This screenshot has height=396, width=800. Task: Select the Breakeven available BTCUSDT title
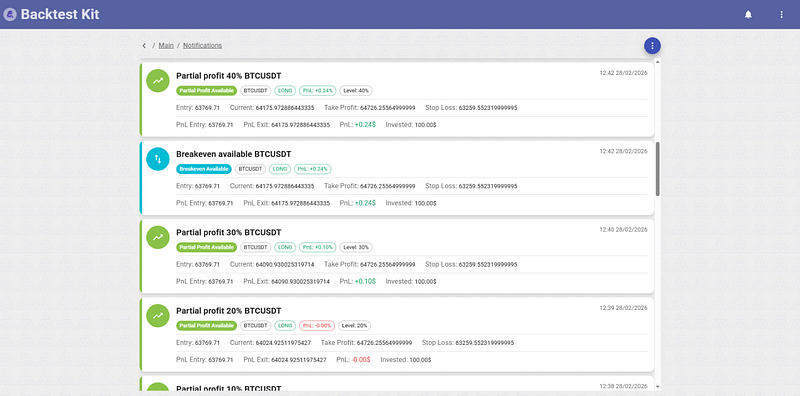click(x=234, y=154)
